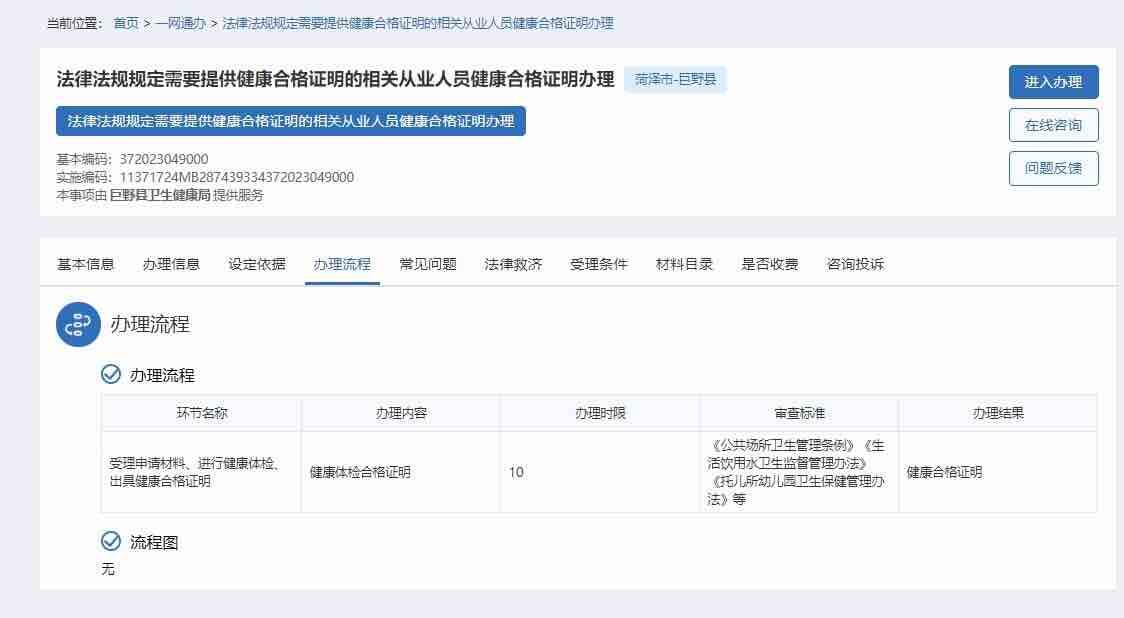Click the 办理时限 column header
This screenshot has height=618, width=1124.
(x=600, y=413)
